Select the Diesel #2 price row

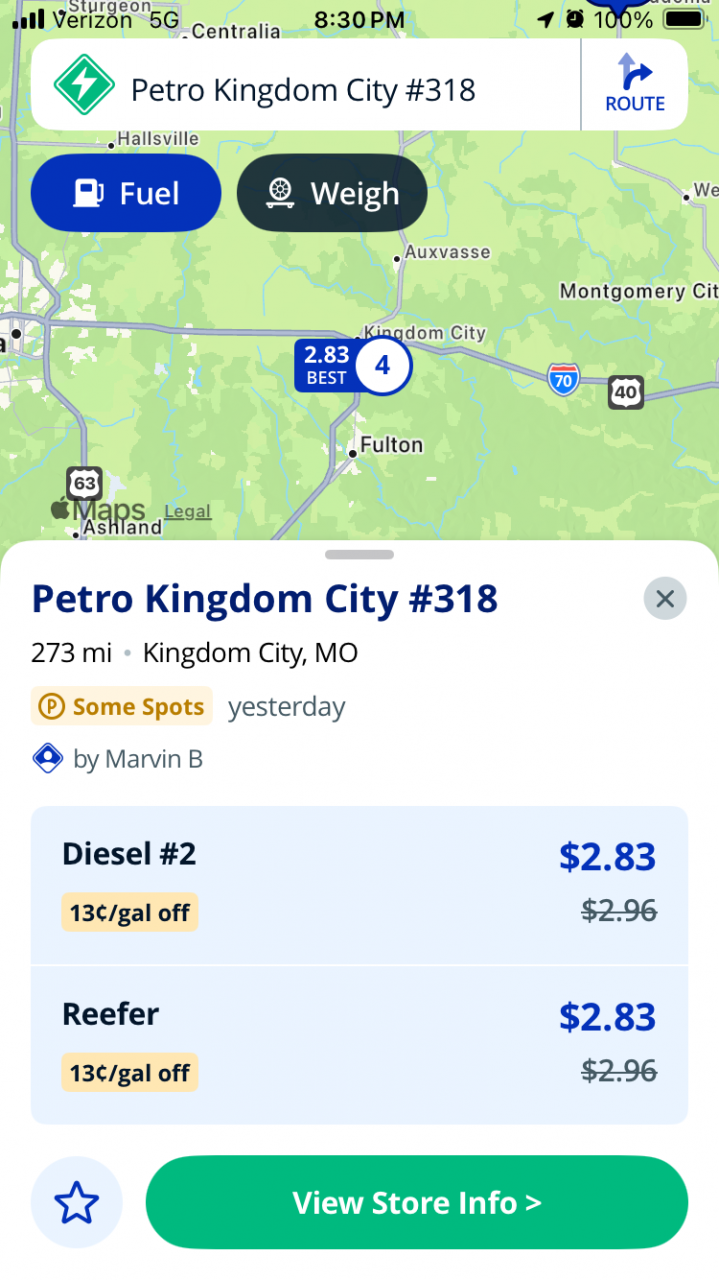click(359, 884)
